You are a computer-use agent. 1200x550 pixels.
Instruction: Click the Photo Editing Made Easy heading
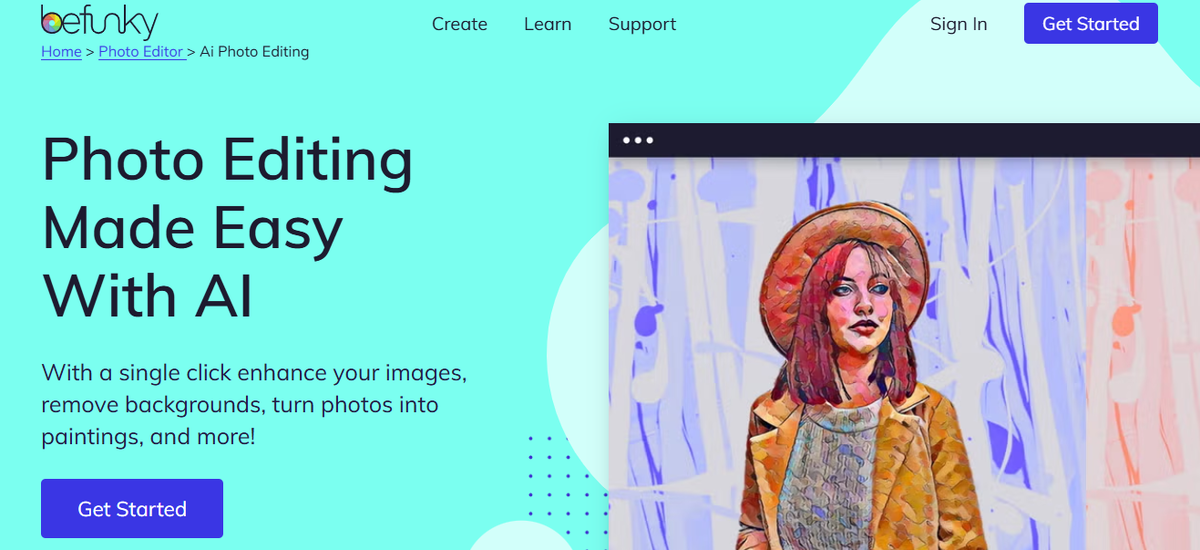coord(228,228)
